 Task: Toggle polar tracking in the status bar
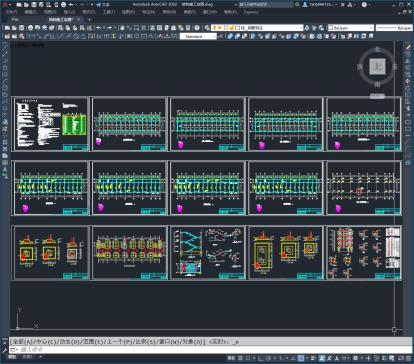[268, 358]
